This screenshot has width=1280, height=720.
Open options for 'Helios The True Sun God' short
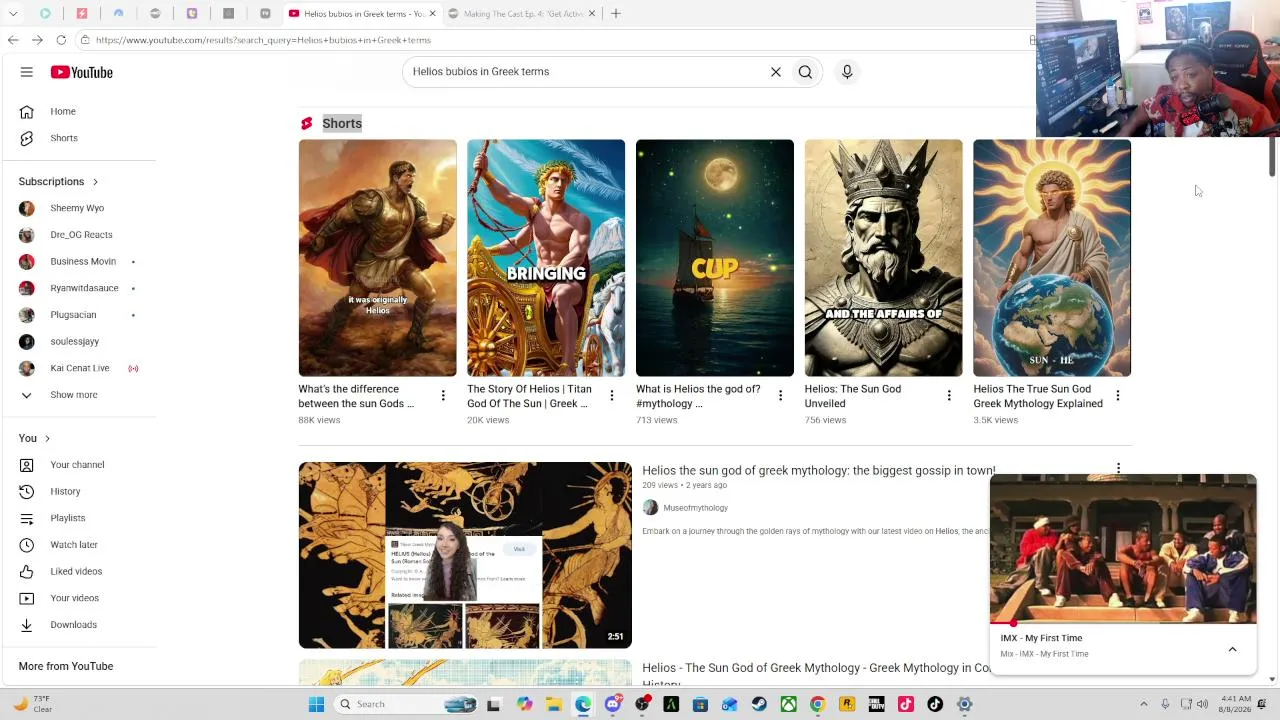pyautogui.click(x=1118, y=396)
